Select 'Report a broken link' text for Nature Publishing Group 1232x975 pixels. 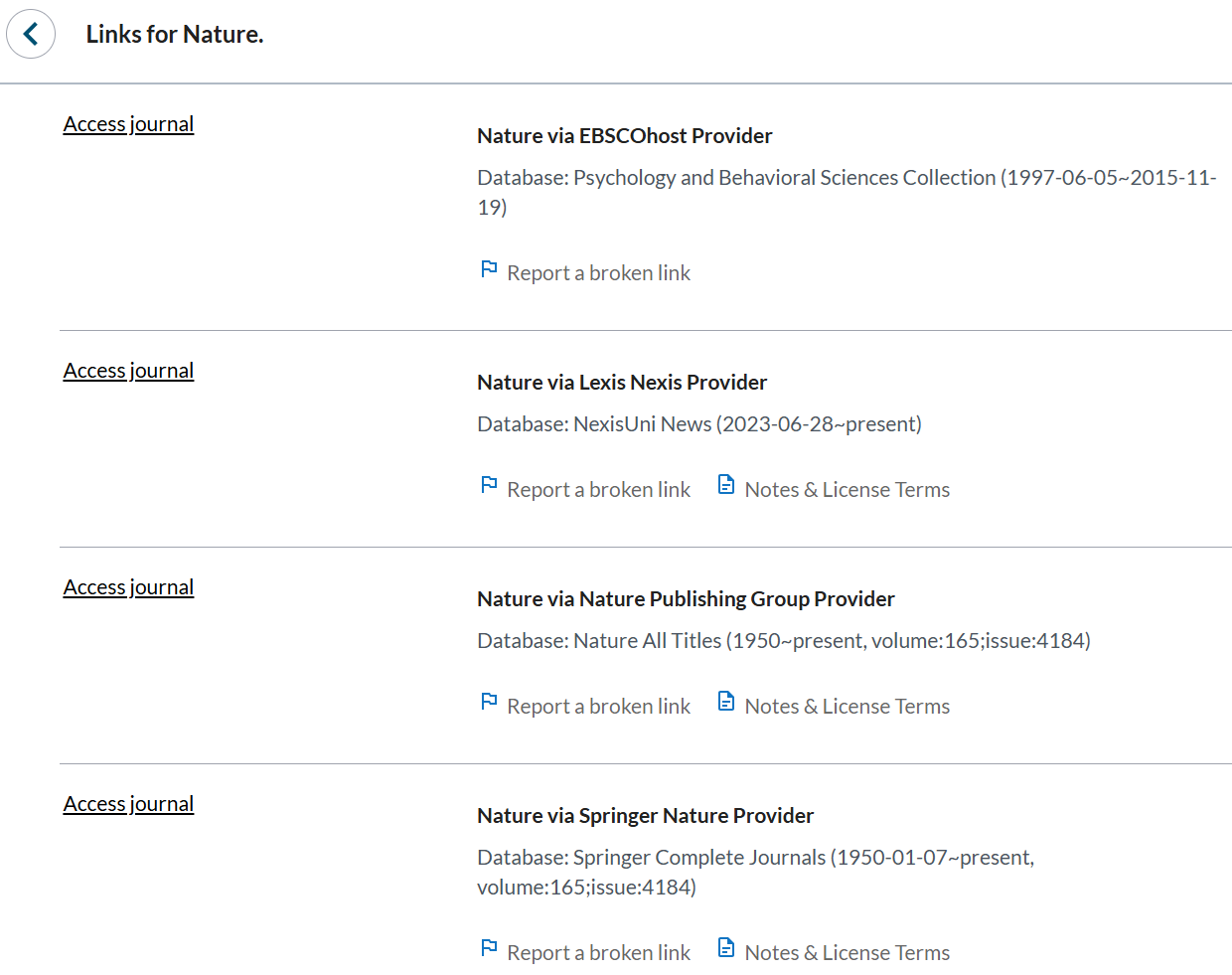tap(598, 707)
